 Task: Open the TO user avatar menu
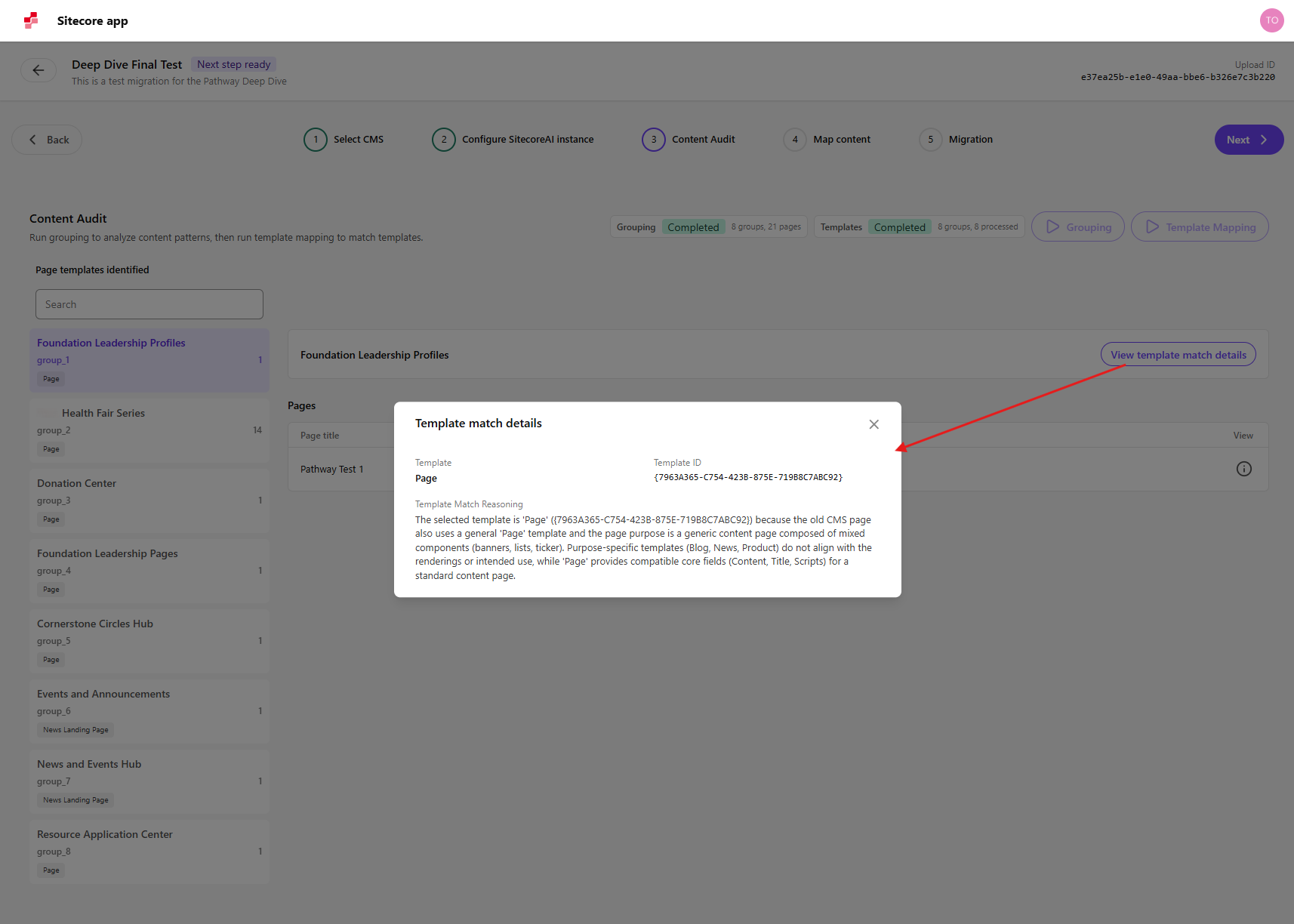coord(1271,20)
